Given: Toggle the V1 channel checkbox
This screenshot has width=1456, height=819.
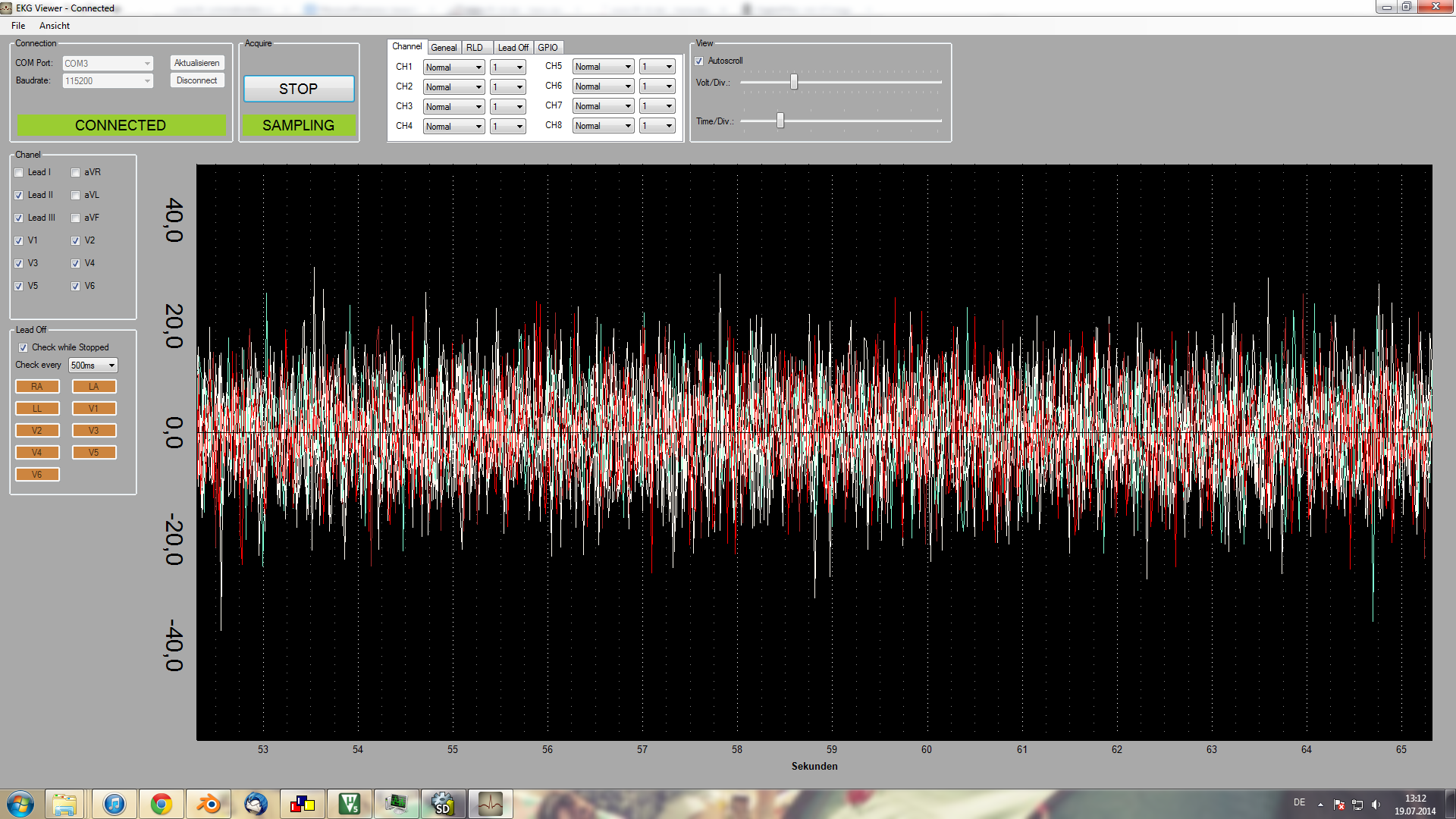Looking at the screenshot, I should point(19,241).
